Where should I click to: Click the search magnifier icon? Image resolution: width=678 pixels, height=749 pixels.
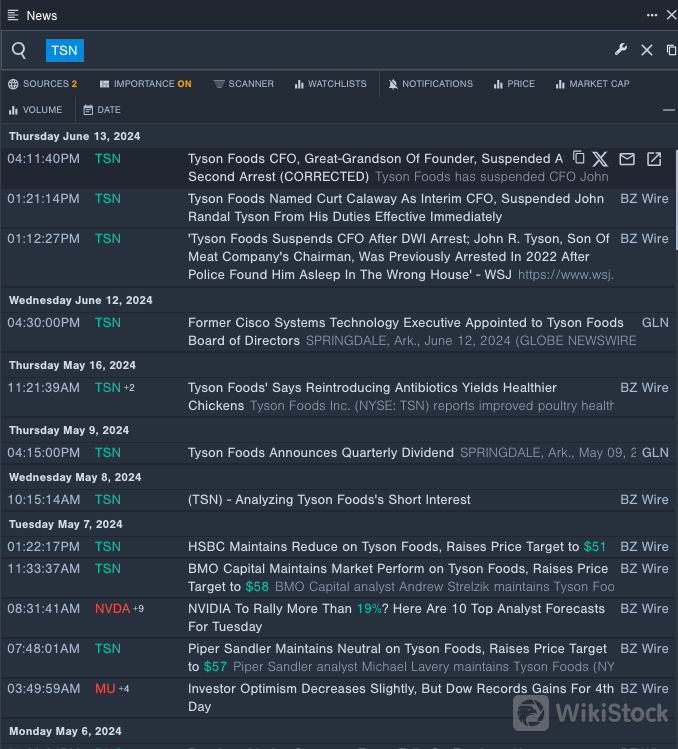pyautogui.click(x=19, y=50)
